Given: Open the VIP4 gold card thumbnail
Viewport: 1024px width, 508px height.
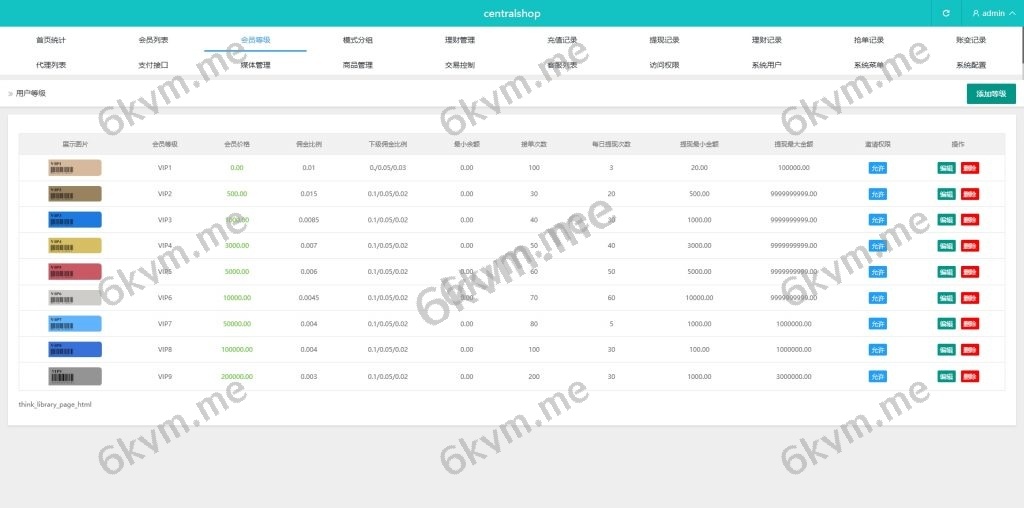Looking at the screenshot, I should (75, 246).
